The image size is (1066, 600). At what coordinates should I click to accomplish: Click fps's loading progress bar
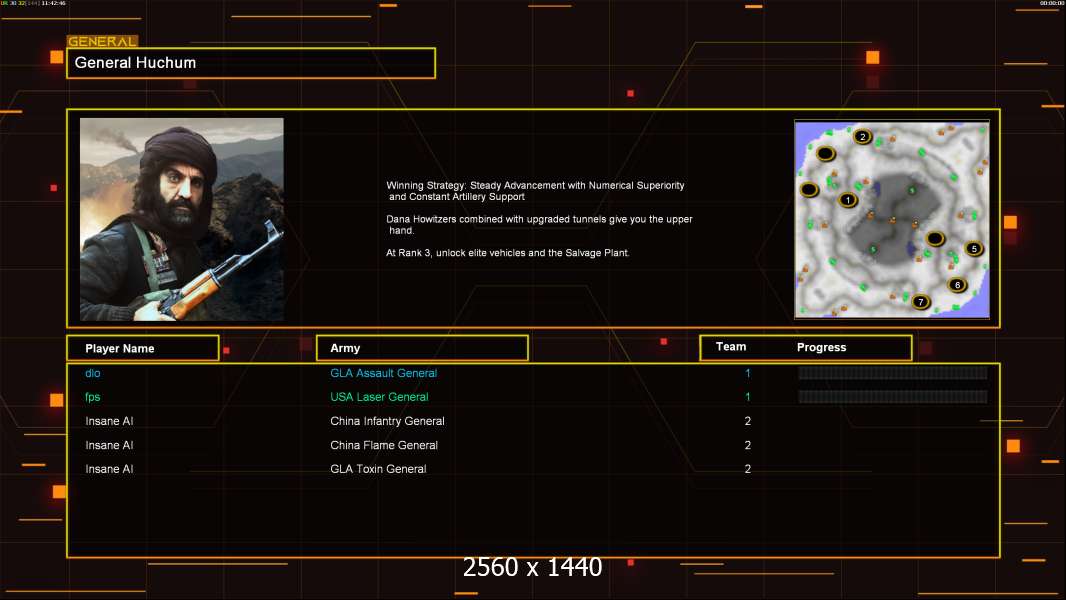[893, 396]
